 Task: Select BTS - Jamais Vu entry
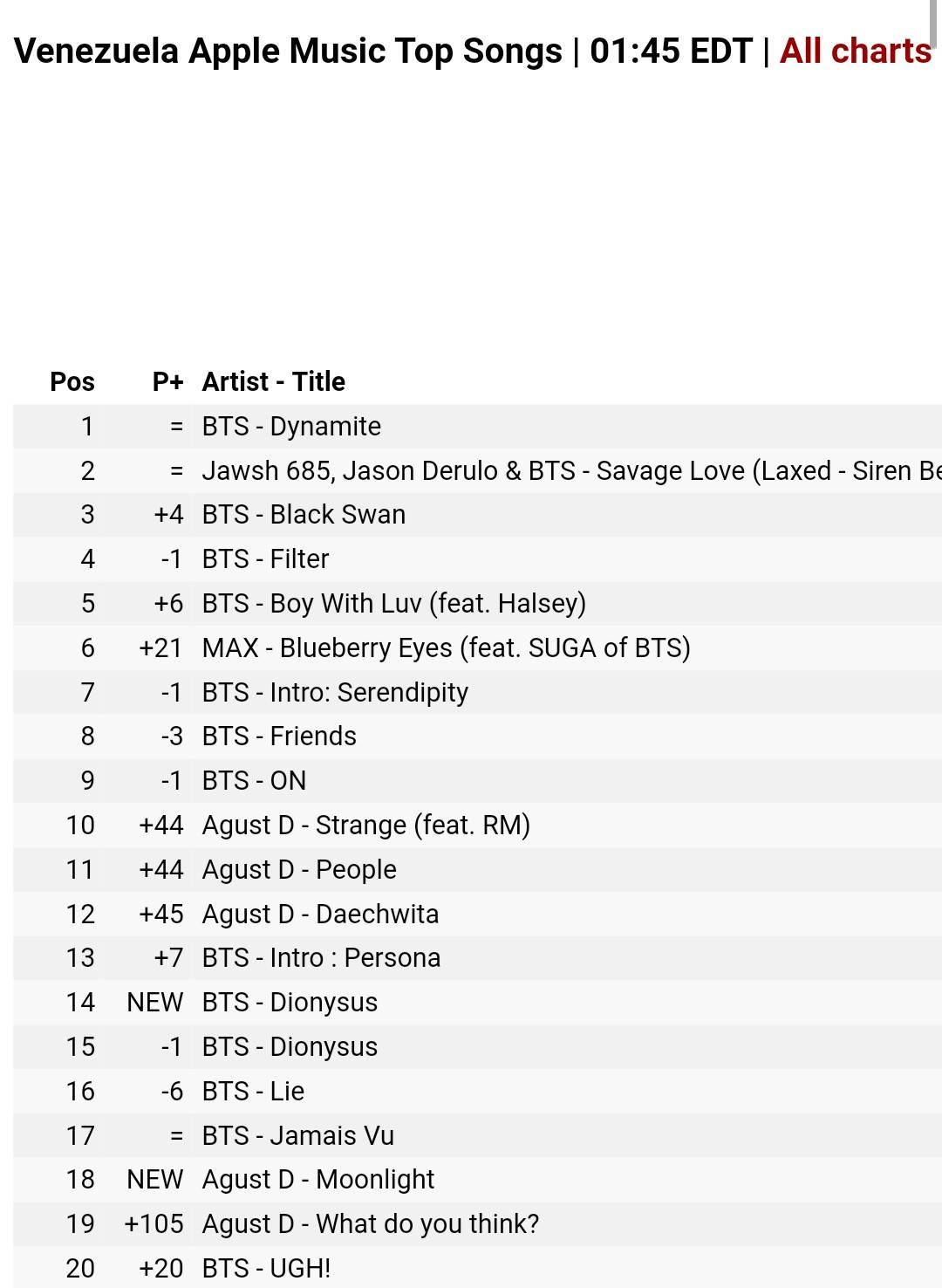477,1135
